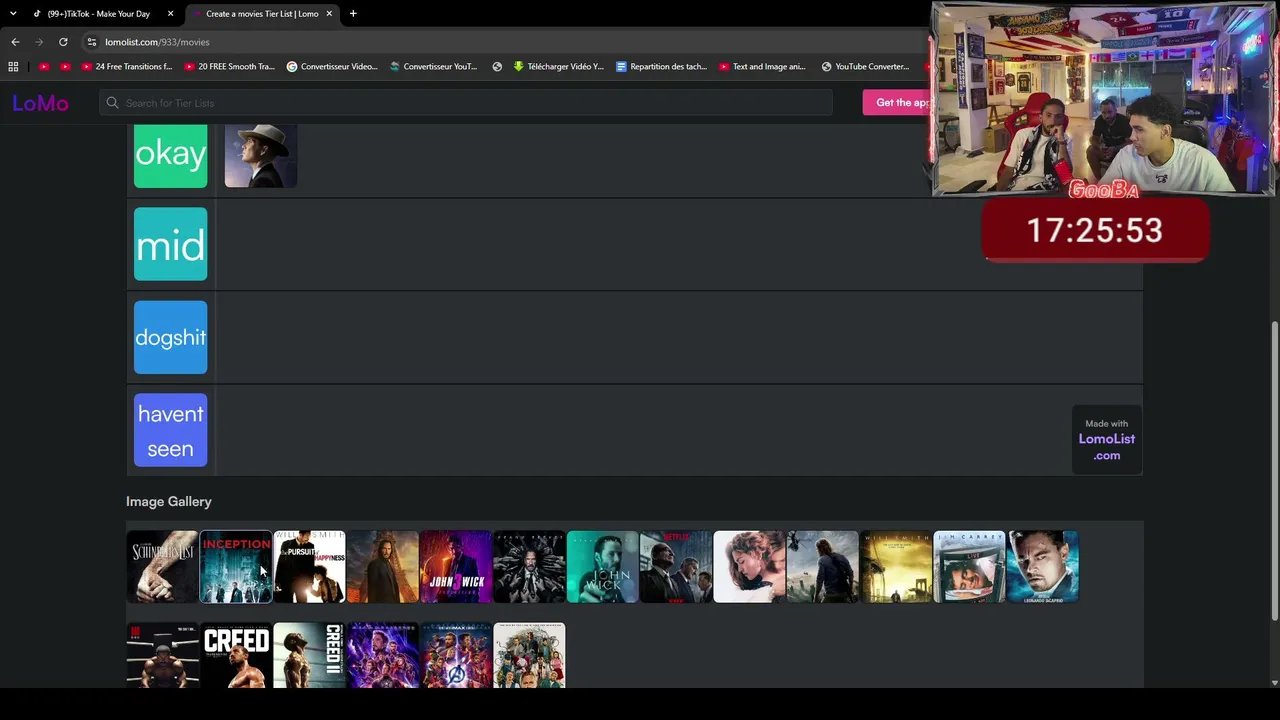
Task: Open the Télécharger Vidéo Y... bookmark
Action: (x=558, y=67)
